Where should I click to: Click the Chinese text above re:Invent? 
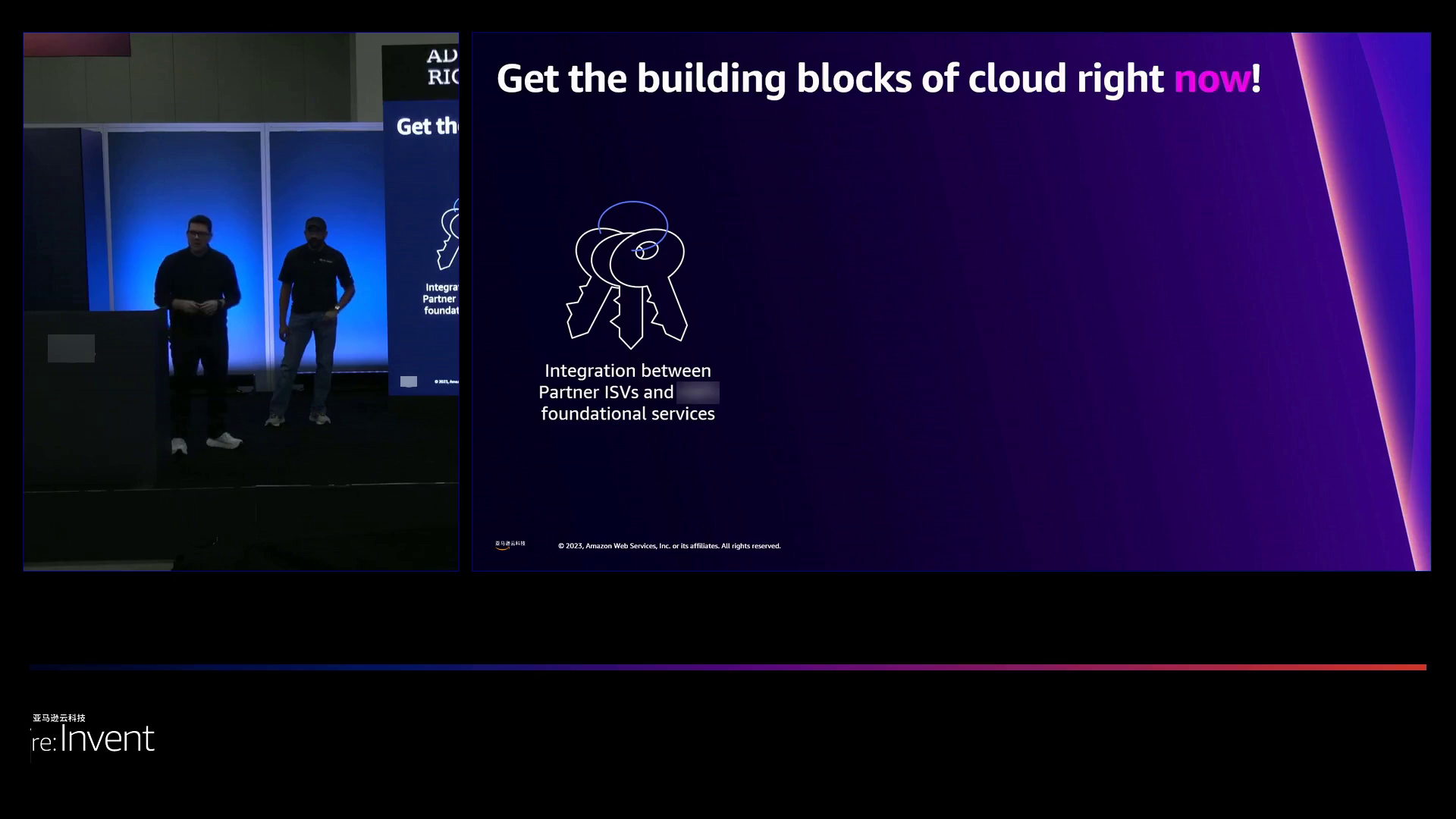[59, 717]
